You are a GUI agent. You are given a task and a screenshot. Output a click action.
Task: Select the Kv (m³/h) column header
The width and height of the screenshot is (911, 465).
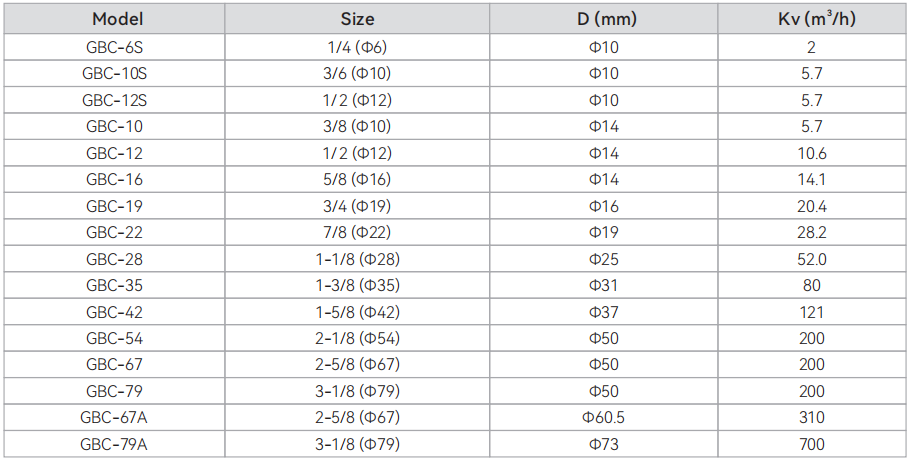811,19
